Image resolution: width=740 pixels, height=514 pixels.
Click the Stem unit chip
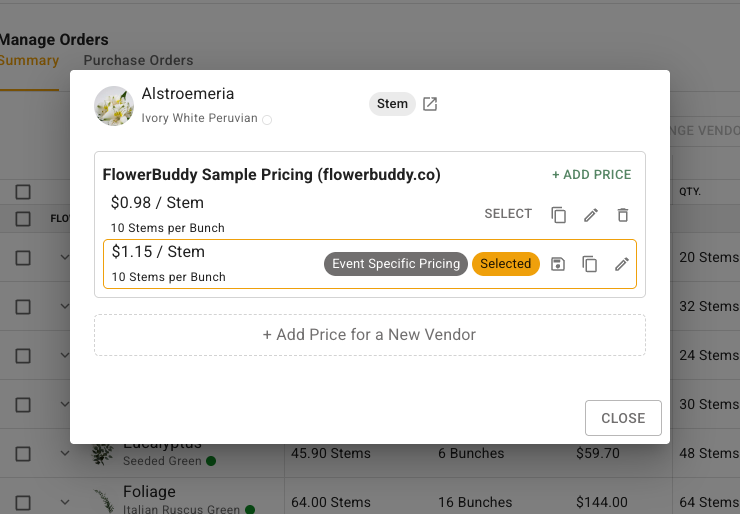(x=392, y=104)
